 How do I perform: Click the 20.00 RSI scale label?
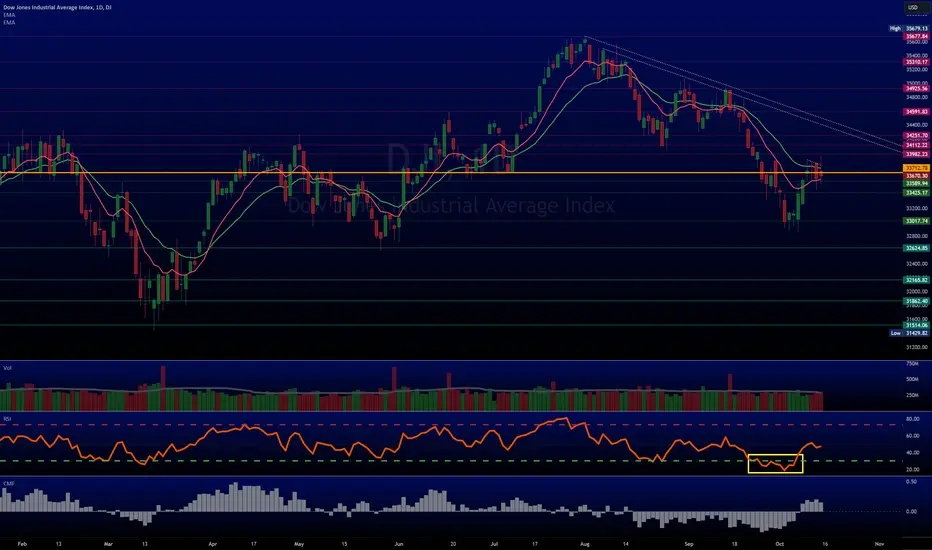click(x=912, y=470)
